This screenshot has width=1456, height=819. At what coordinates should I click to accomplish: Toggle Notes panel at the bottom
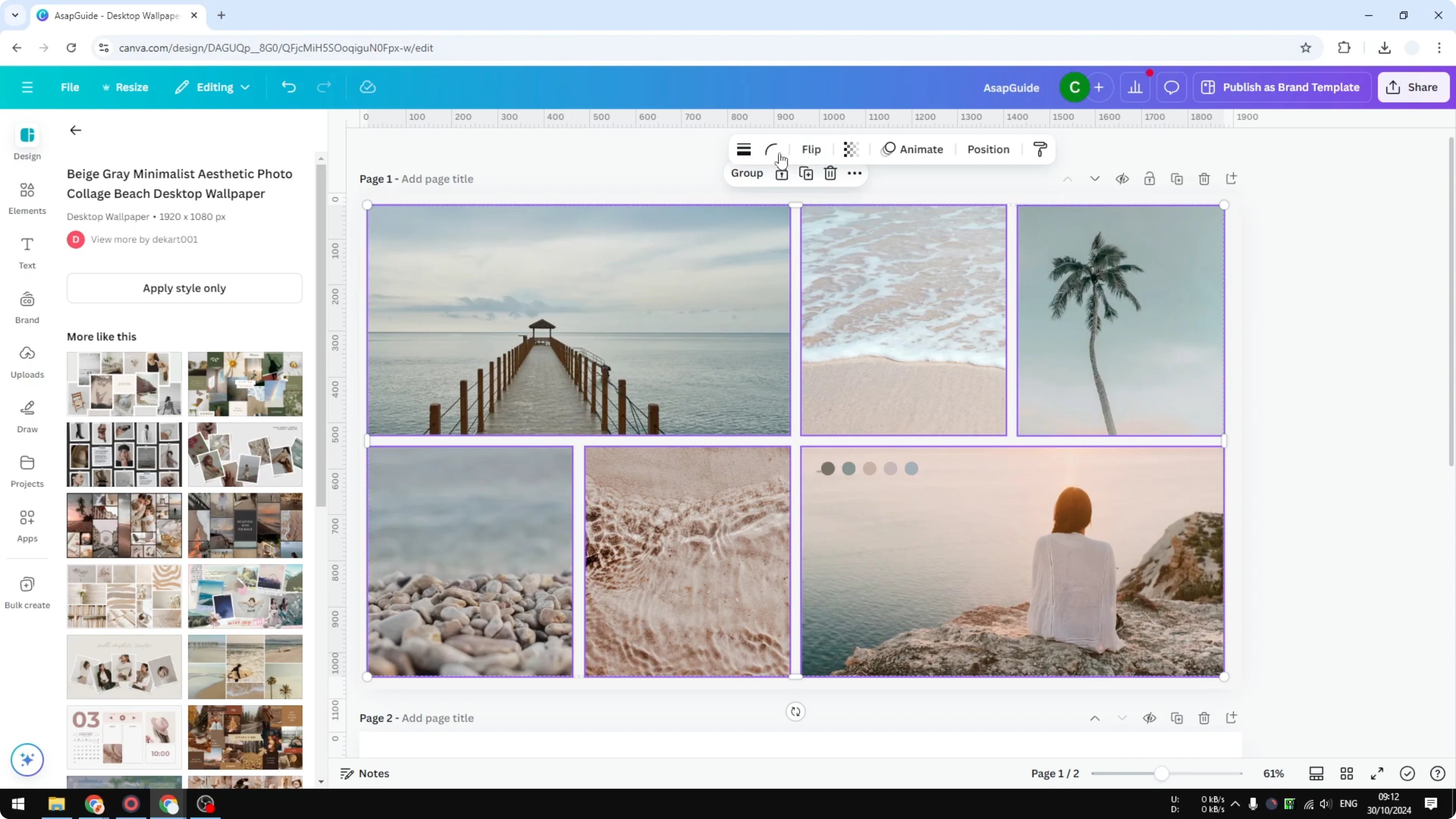point(364,773)
